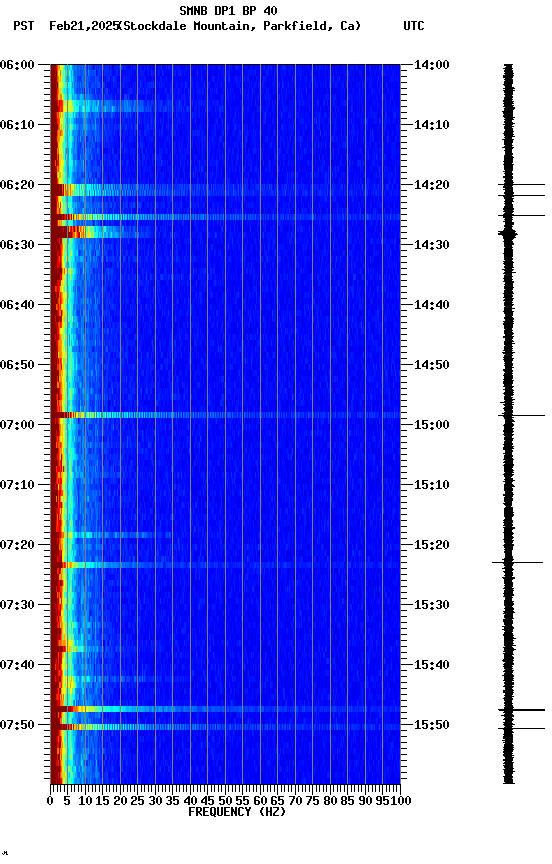Click the broadband event streak just before 15:00 UTC

[225, 415]
